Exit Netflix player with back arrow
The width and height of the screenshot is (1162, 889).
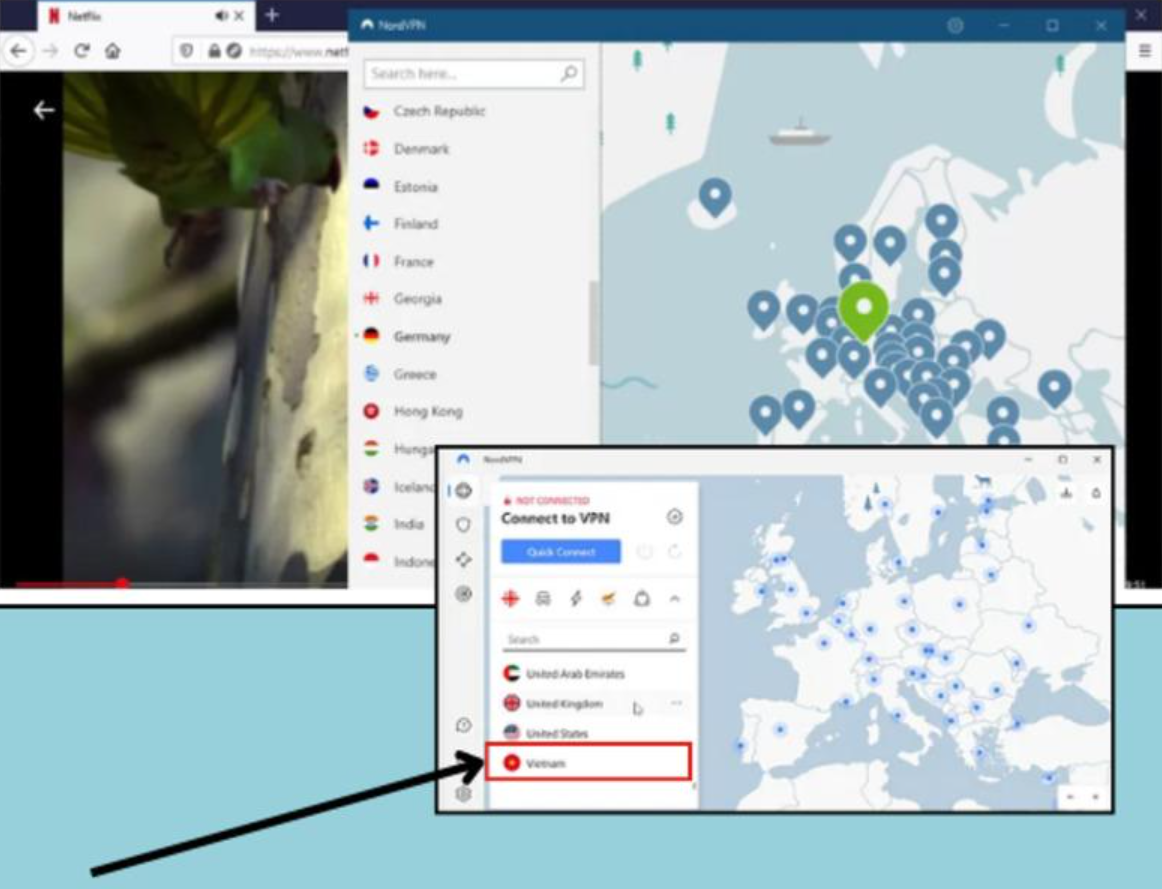click(44, 110)
